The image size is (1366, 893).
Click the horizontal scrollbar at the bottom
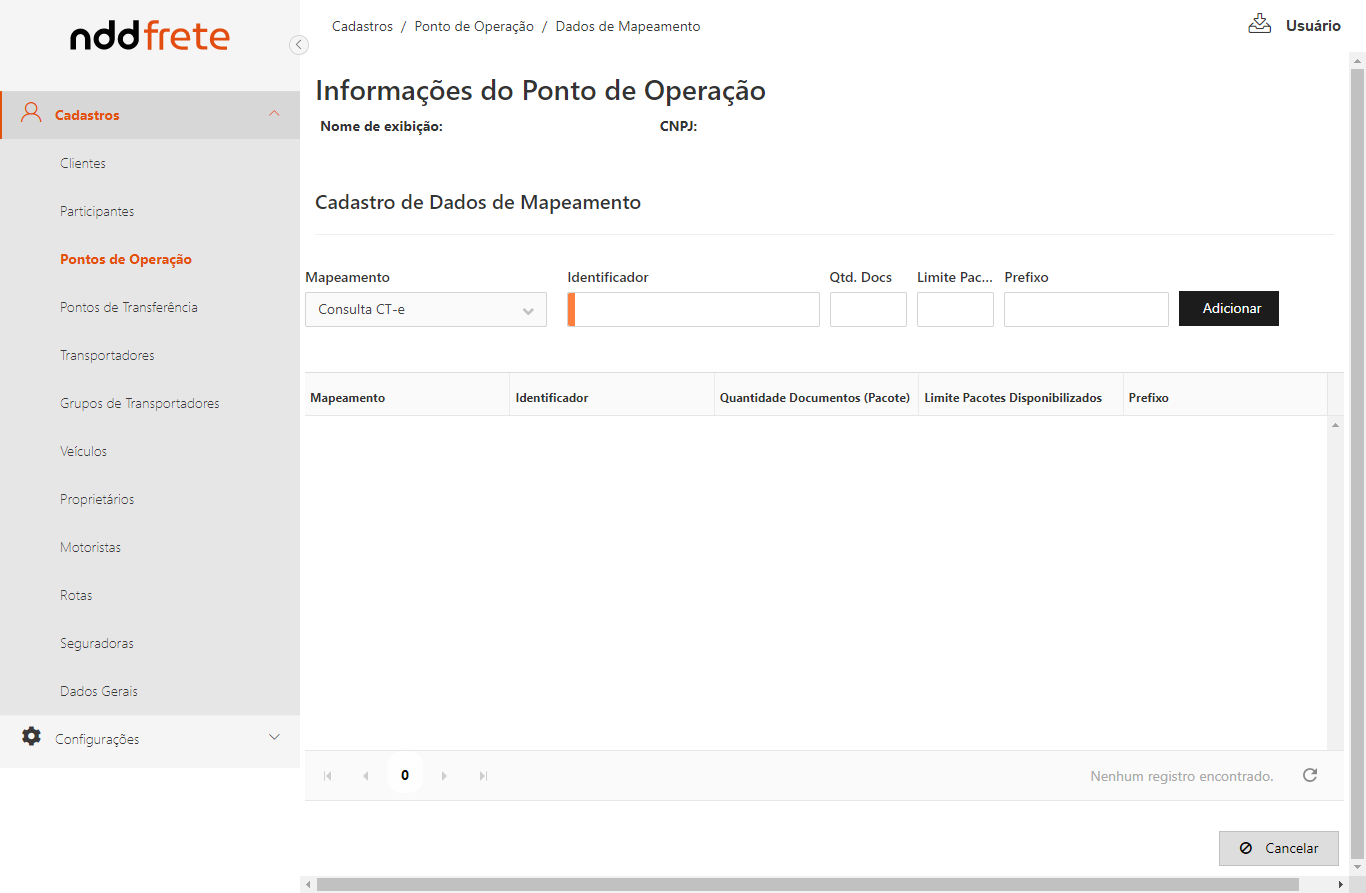pos(807,884)
